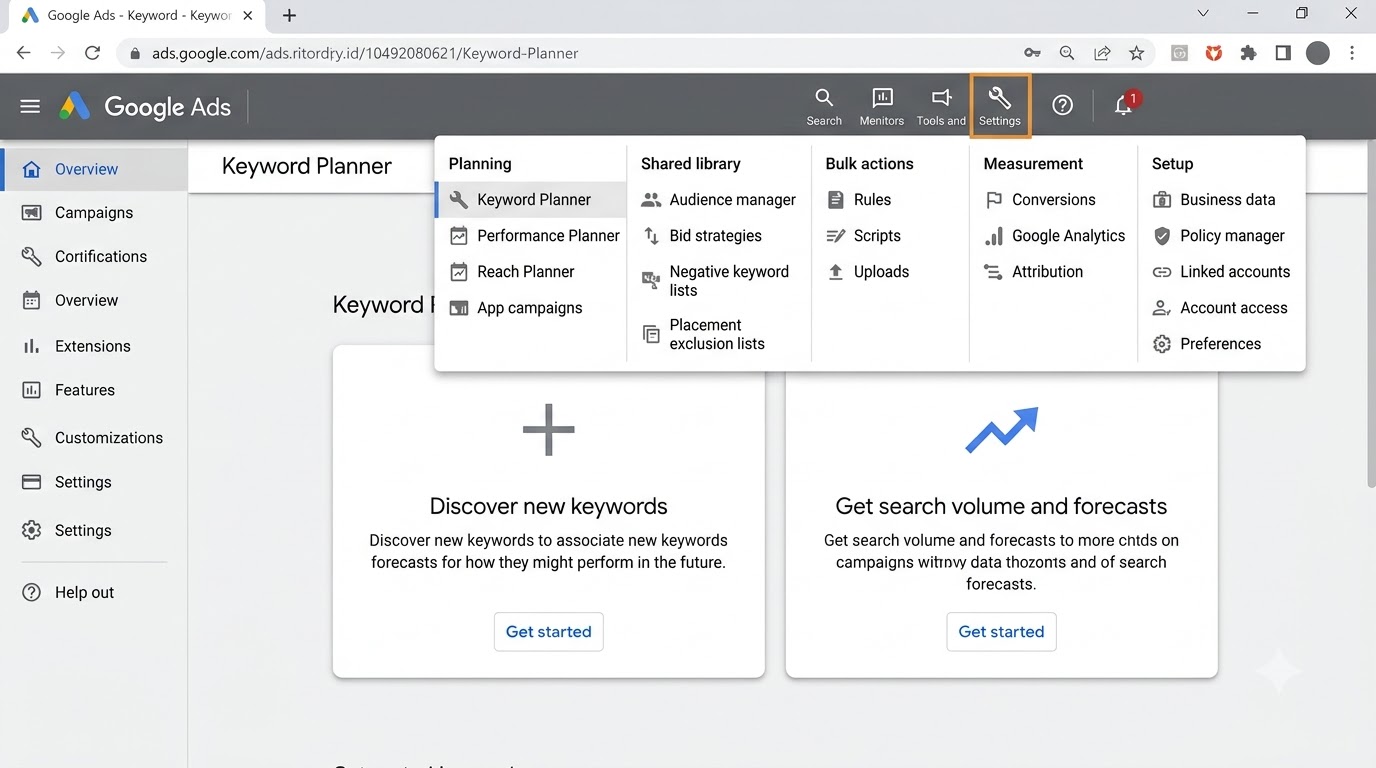
Task: Select Bid strategies
Action: pos(702,236)
